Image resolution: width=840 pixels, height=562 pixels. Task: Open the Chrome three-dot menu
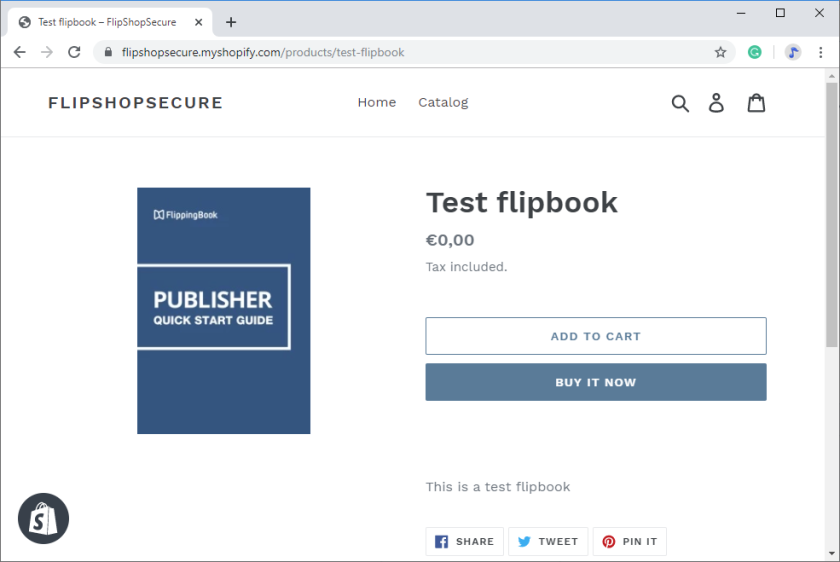coord(820,52)
